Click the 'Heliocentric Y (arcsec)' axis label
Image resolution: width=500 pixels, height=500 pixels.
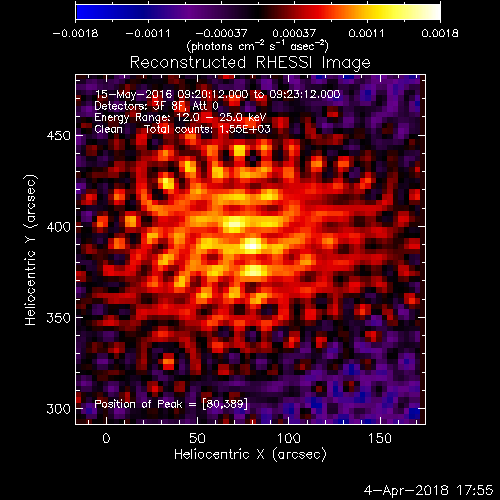pos(31,250)
